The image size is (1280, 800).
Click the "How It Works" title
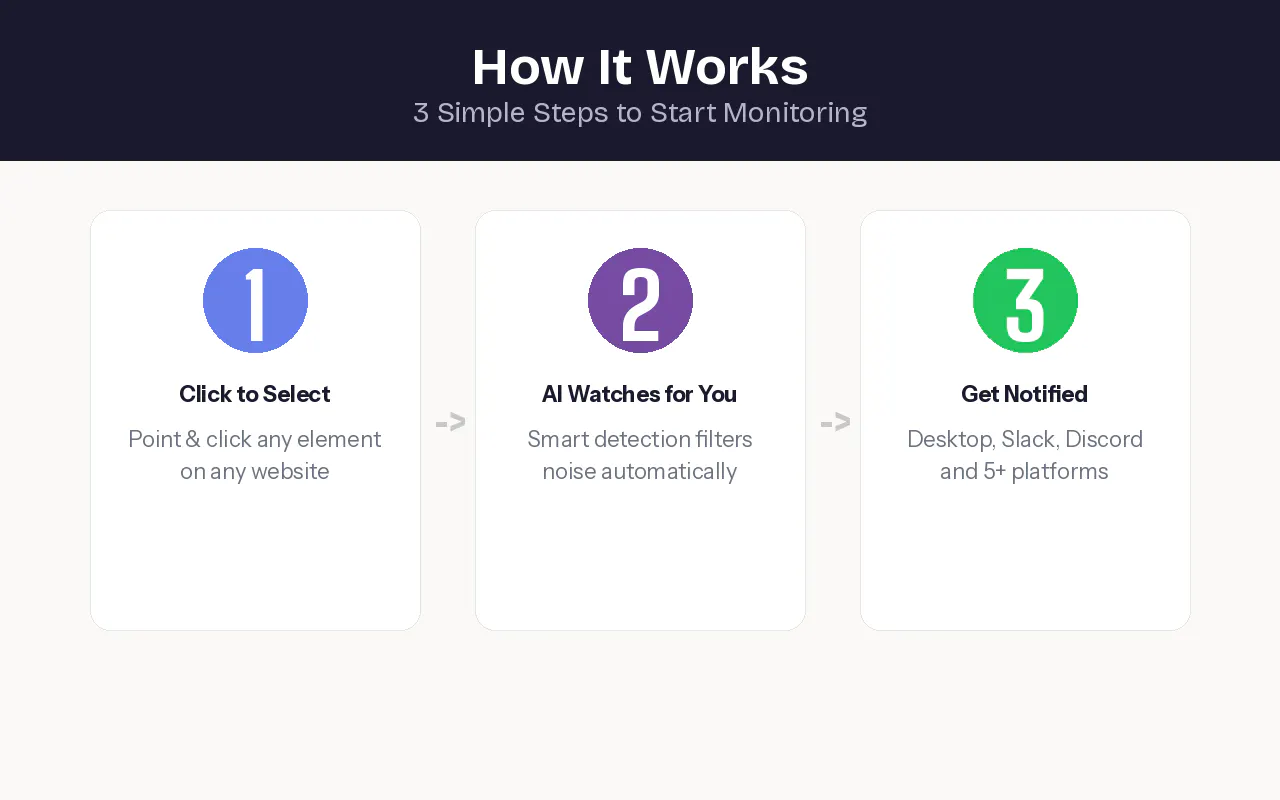coord(640,67)
